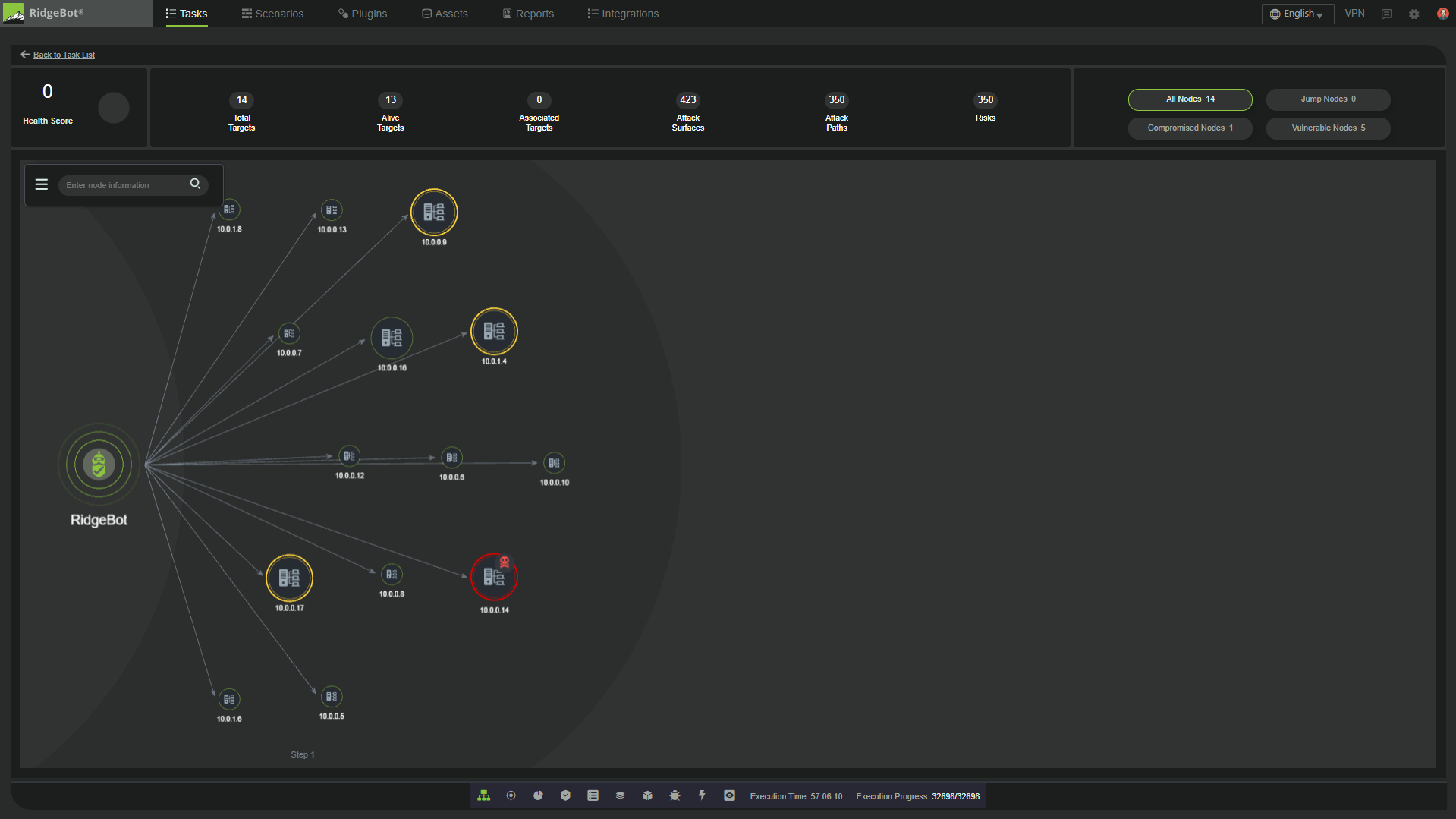Click the Back to Task List link
Screen dimensions: 1456x819
tap(64, 55)
